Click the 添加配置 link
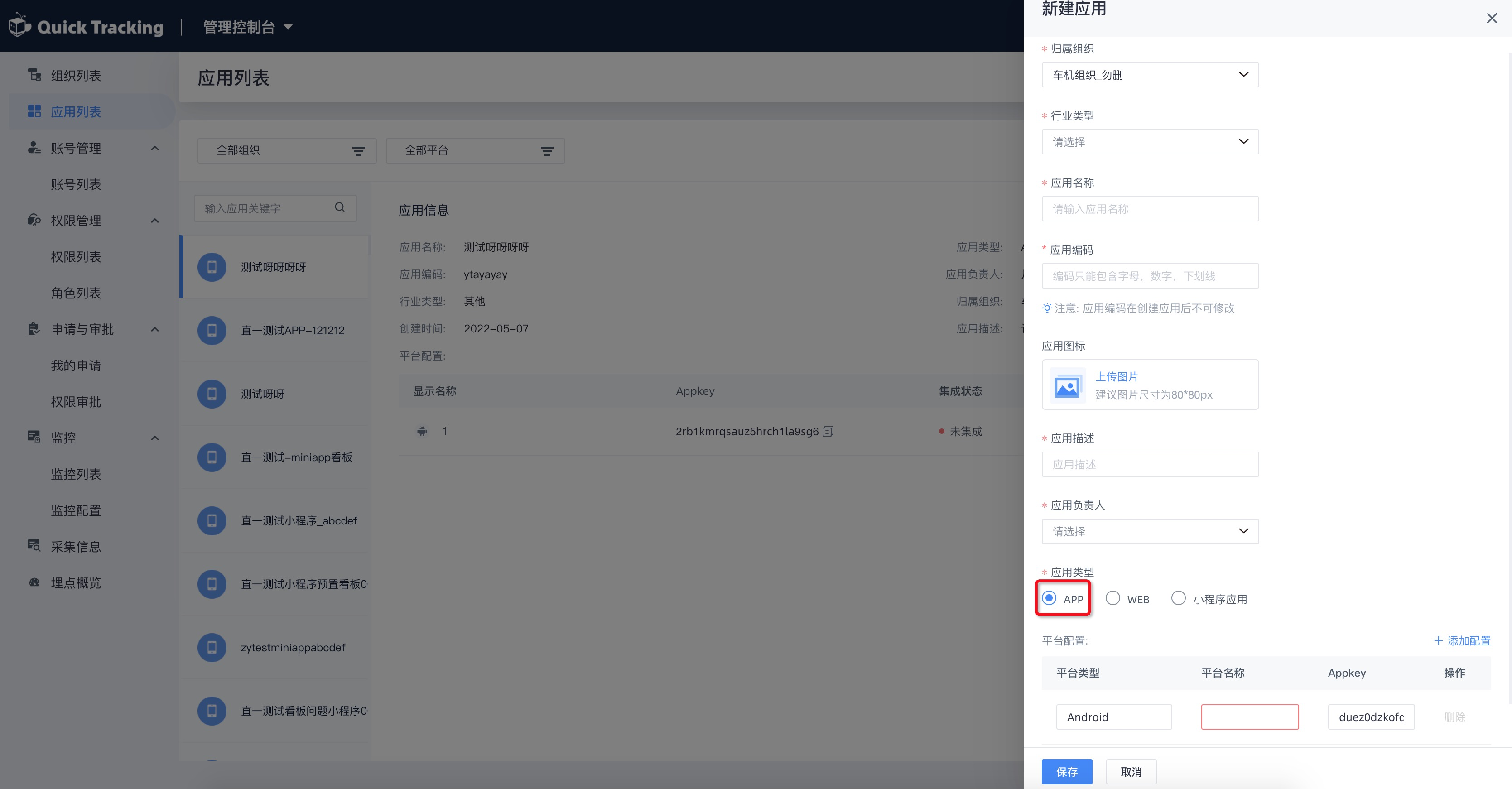The image size is (1512, 789). (1462, 640)
